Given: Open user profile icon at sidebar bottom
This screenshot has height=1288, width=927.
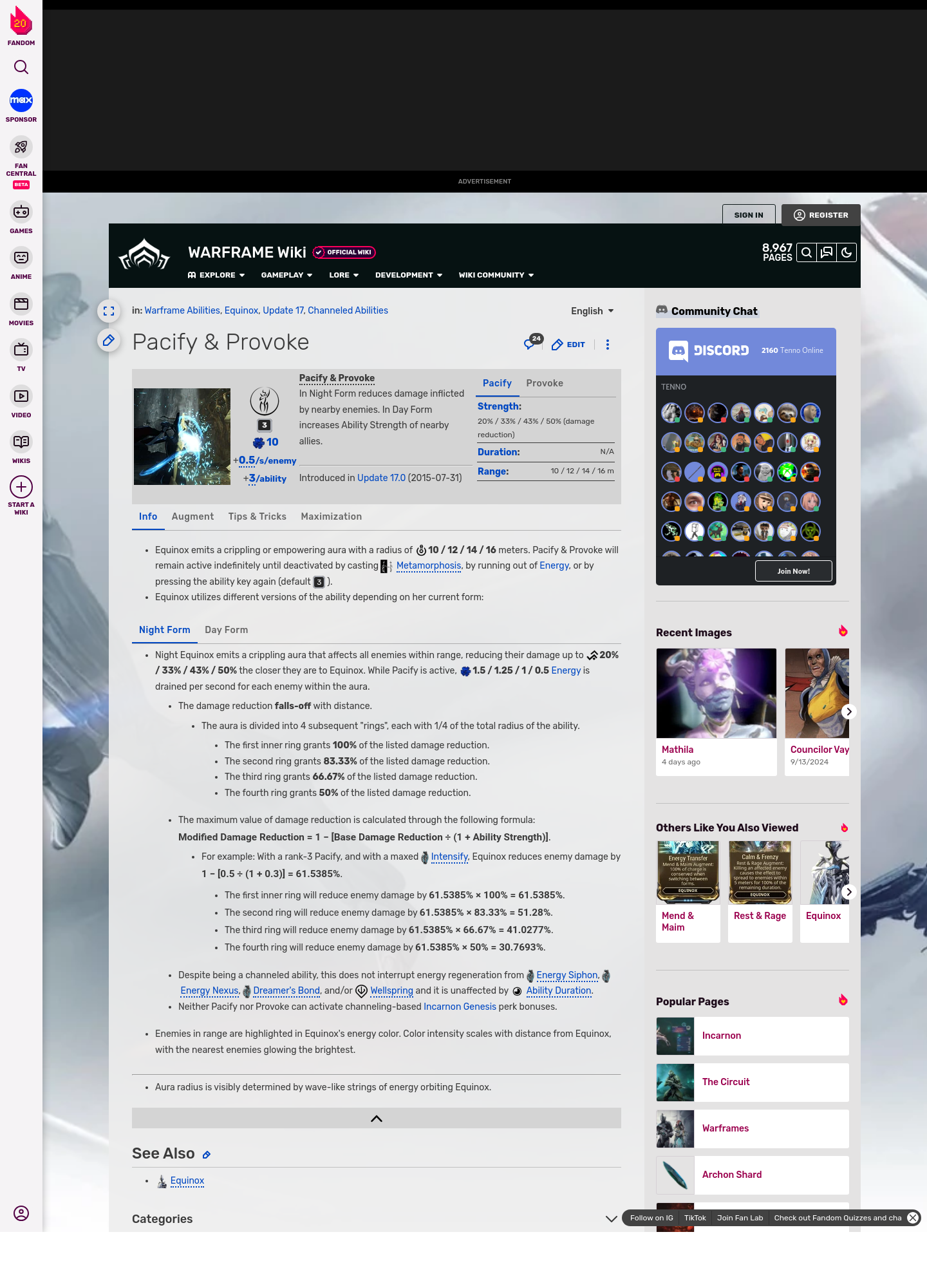Looking at the screenshot, I should pyautogui.click(x=21, y=1213).
